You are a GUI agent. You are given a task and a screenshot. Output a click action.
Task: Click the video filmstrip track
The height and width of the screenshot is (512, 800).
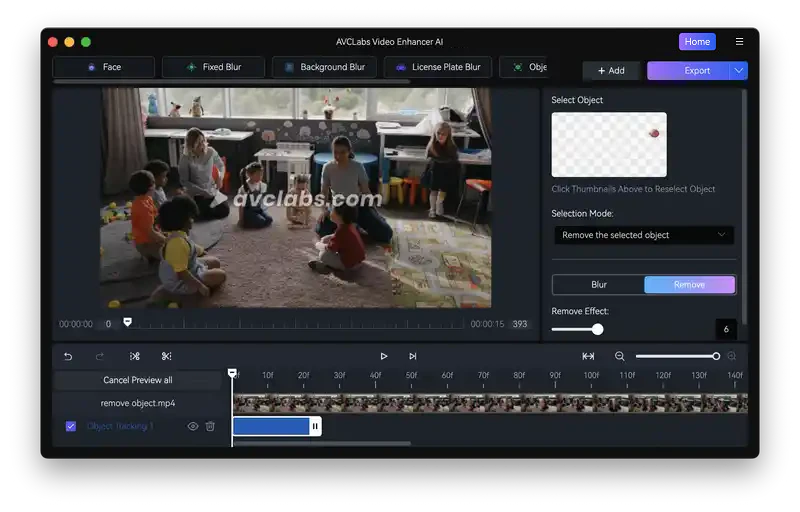pos(490,403)
